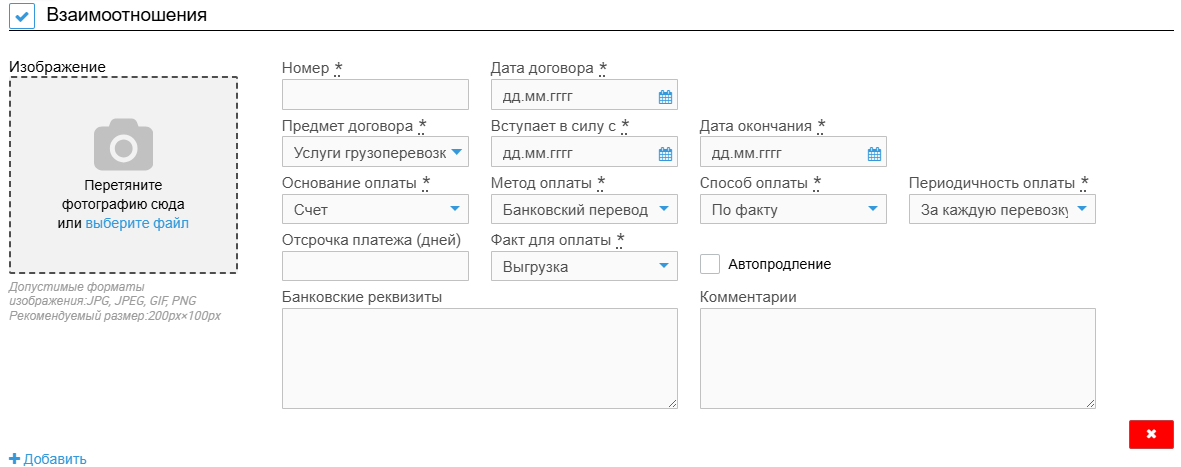The width and height of the screenshot is (1181, 467).
Task: Toggle the Взаимоотношения section checkbox
Action: coord(22,15)
